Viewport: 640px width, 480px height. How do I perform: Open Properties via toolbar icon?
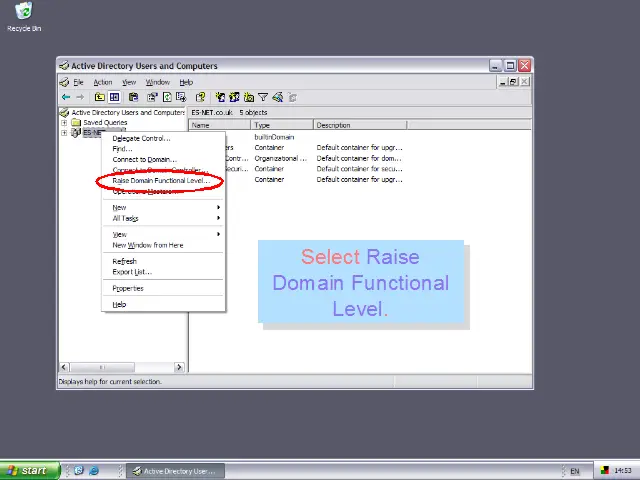click(152, 97)
